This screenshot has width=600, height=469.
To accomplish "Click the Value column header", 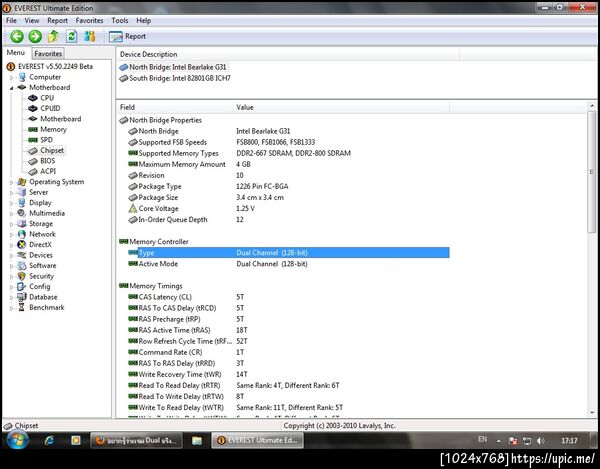I will tap(341, 107).
